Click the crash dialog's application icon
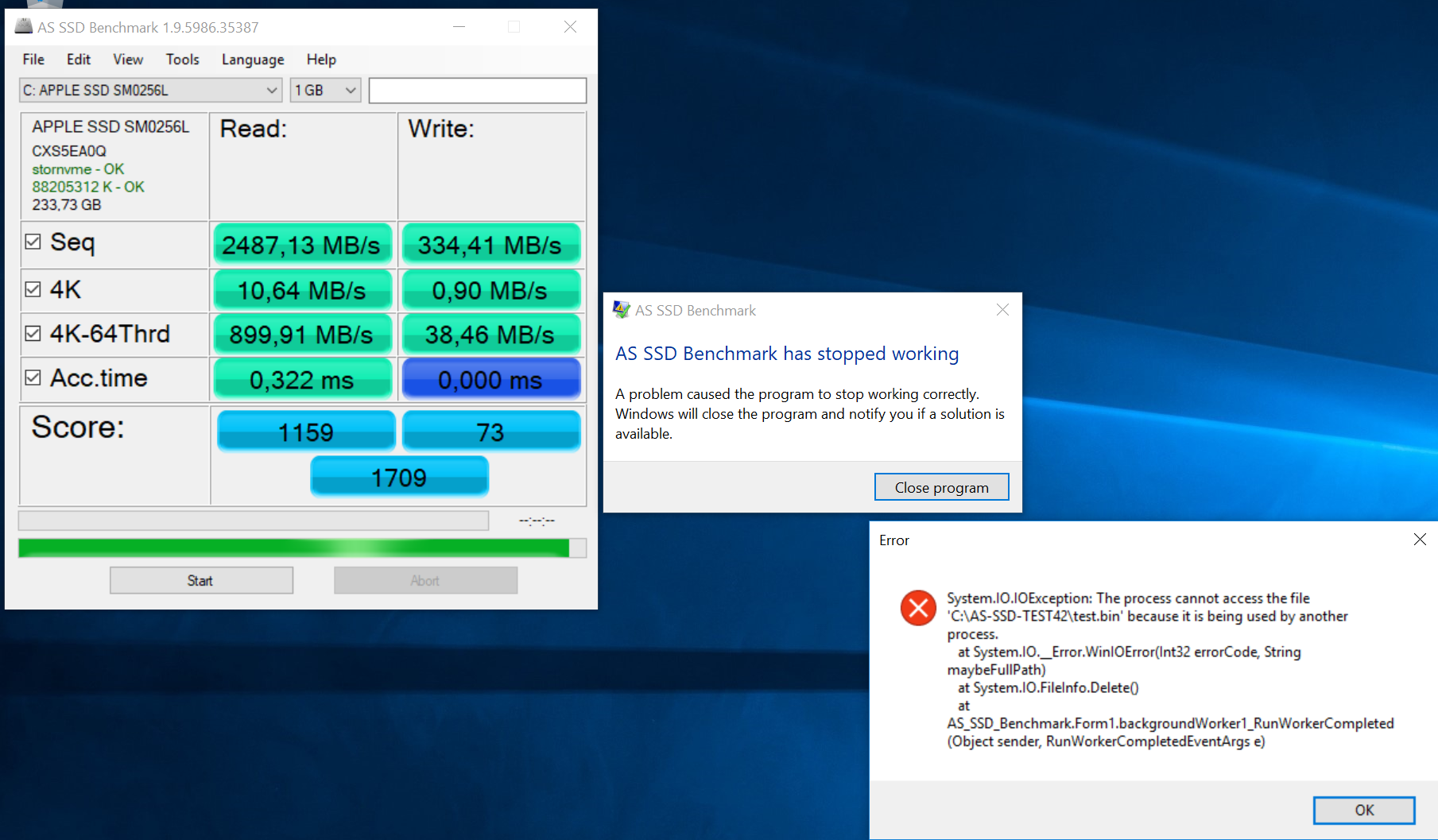Screen dimensions: 1438x840 tap(621, 310)
